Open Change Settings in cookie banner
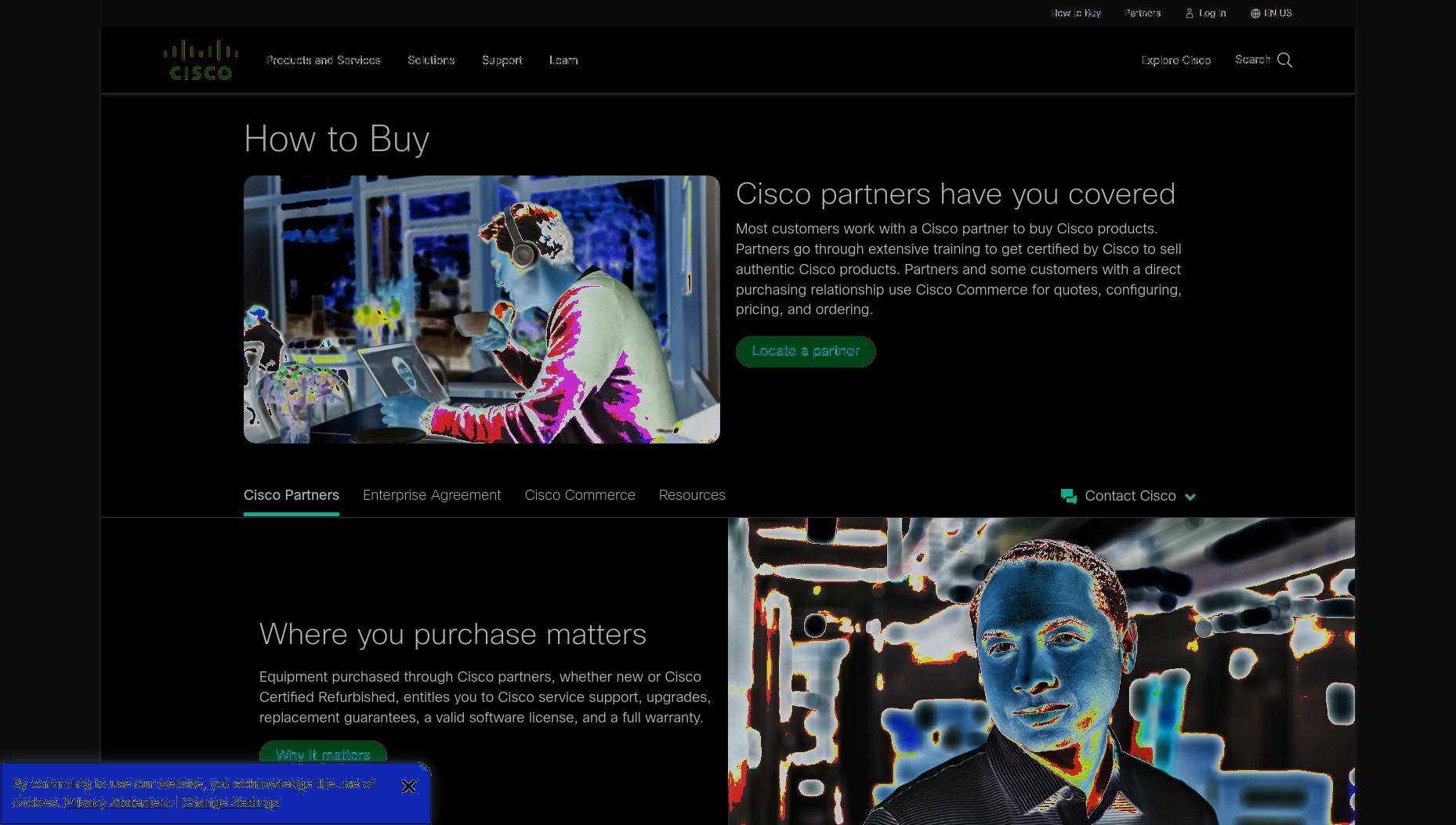 click(230, 802)
